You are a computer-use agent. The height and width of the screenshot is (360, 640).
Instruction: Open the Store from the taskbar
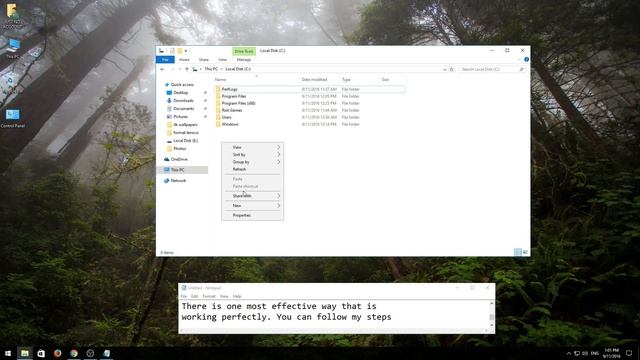[41, 353]
